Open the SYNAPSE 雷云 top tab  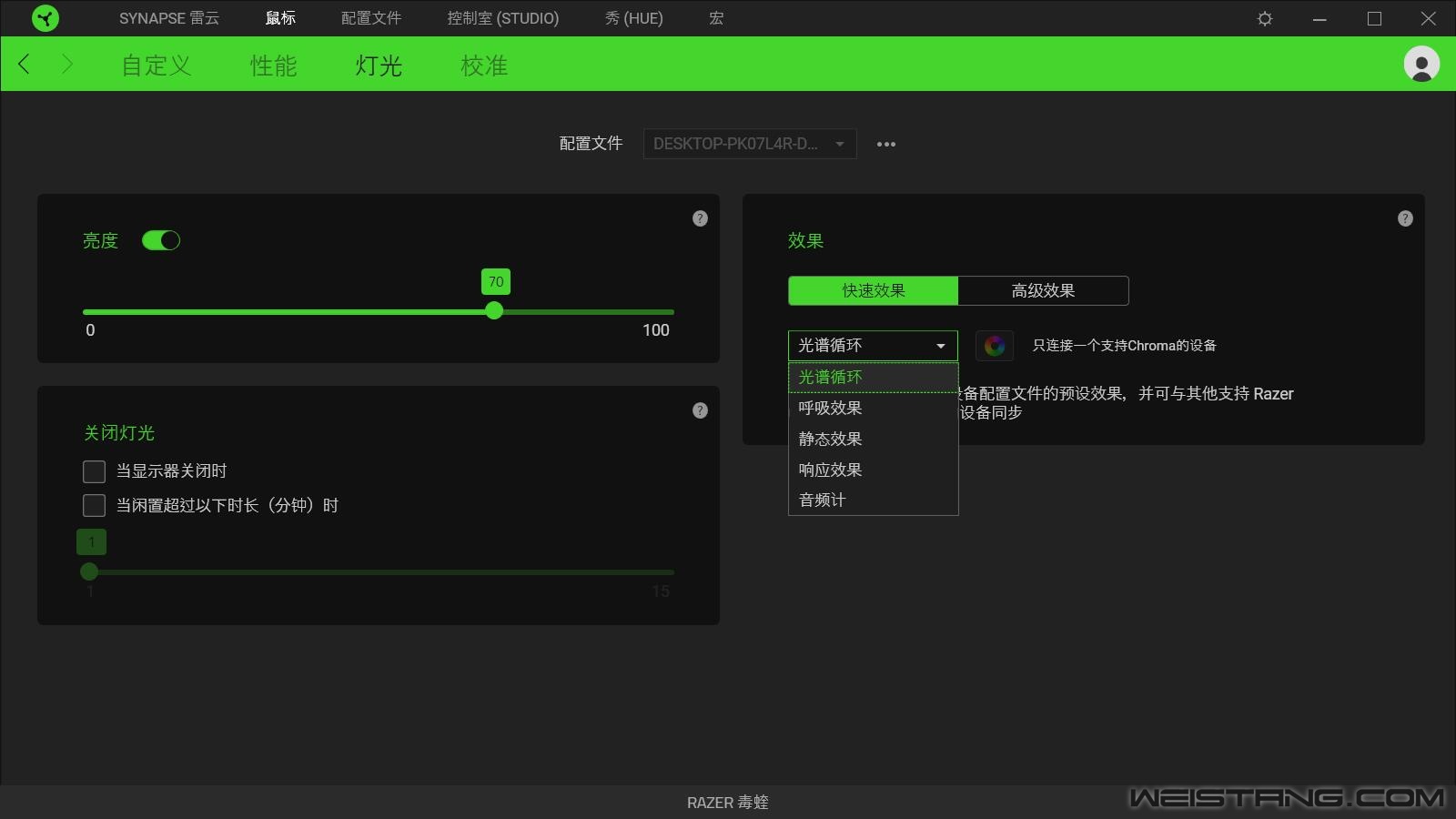point(169,18)
